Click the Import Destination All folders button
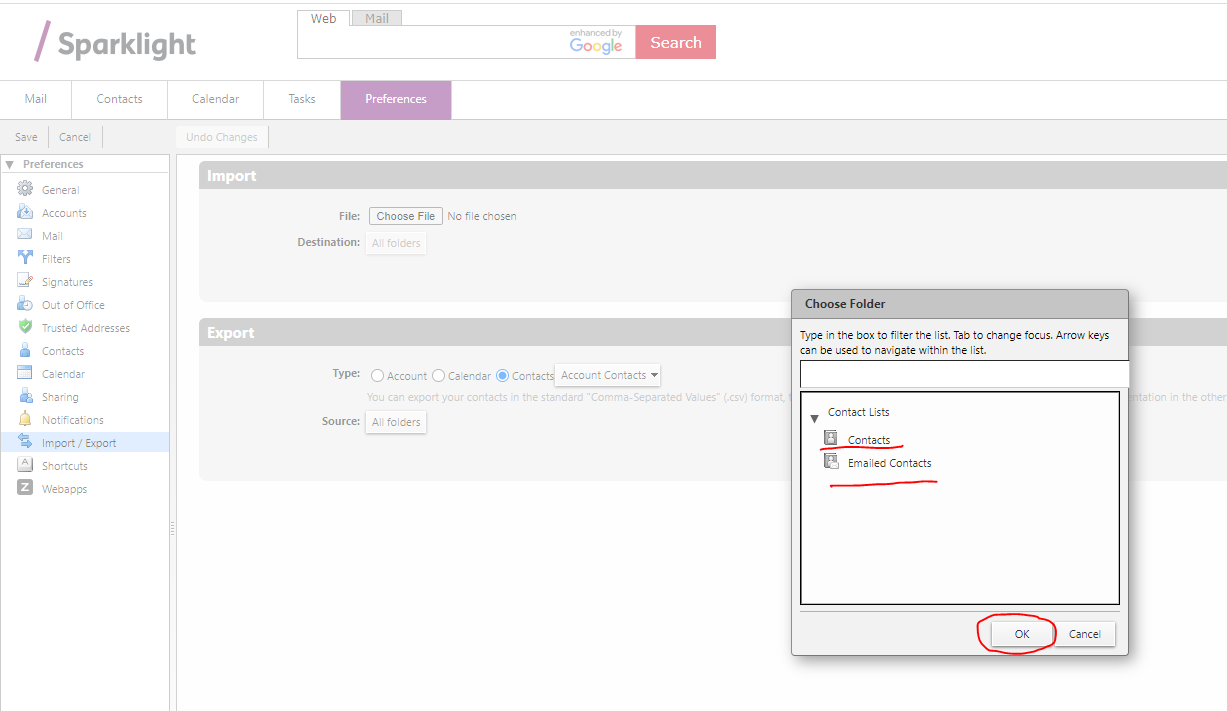Viewport: 1227px width, 711px height. pyautogui.click(x=396, y=243)
